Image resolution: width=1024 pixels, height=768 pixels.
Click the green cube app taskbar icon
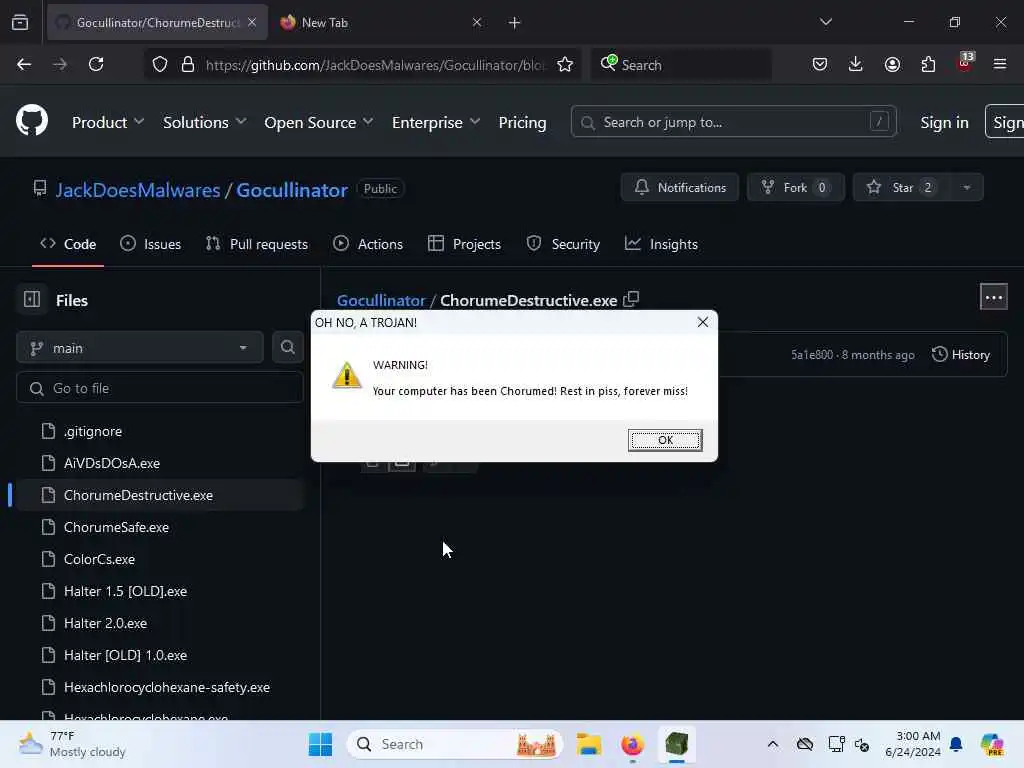pos(677,744)
